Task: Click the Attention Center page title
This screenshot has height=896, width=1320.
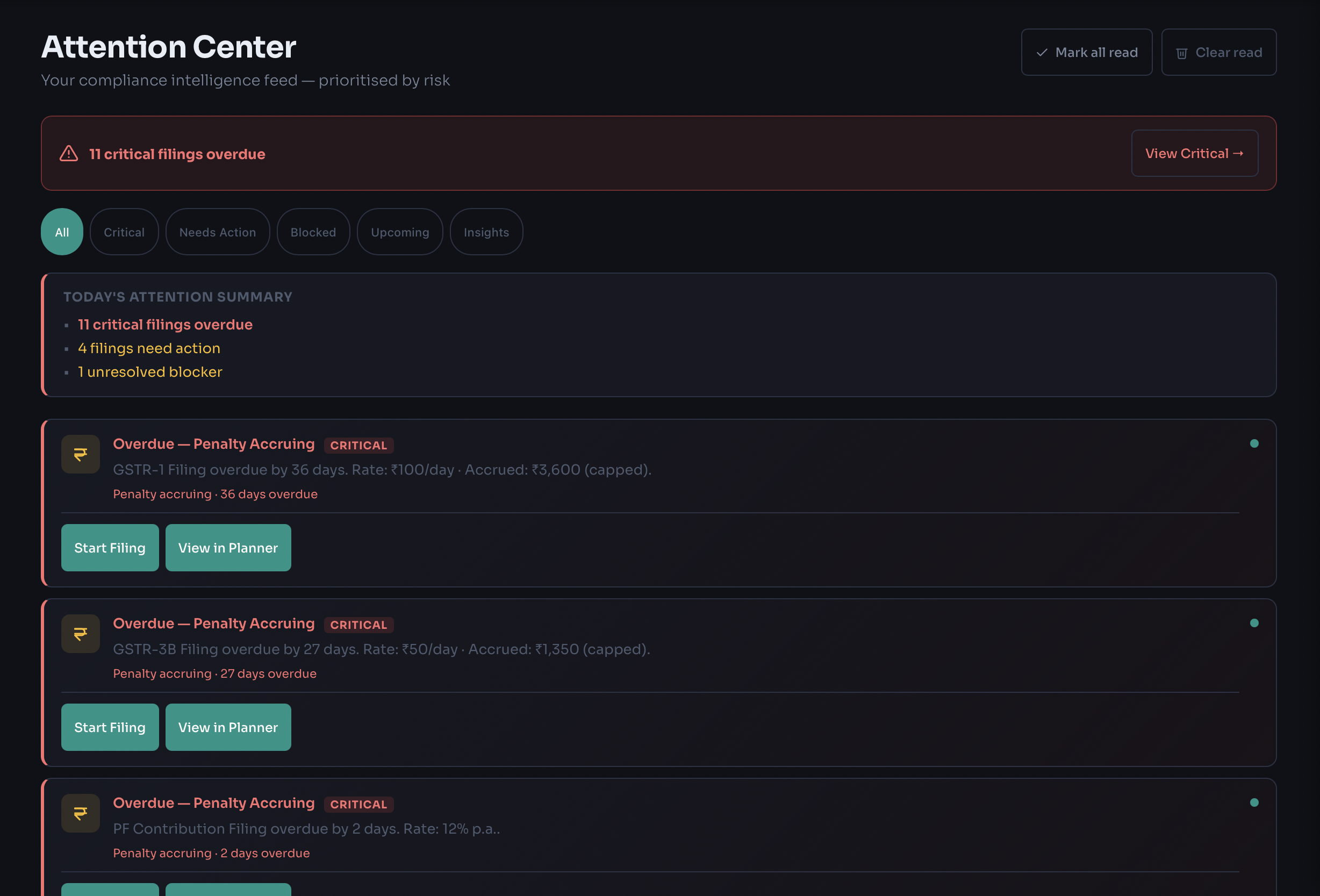Action: (169, 47)
